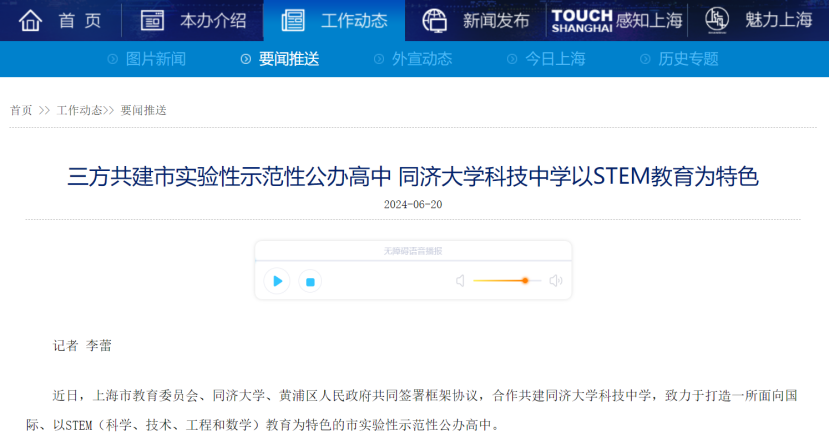Open the 历史专题 submenu link
The image size is (830, 443).
[688, 59]
